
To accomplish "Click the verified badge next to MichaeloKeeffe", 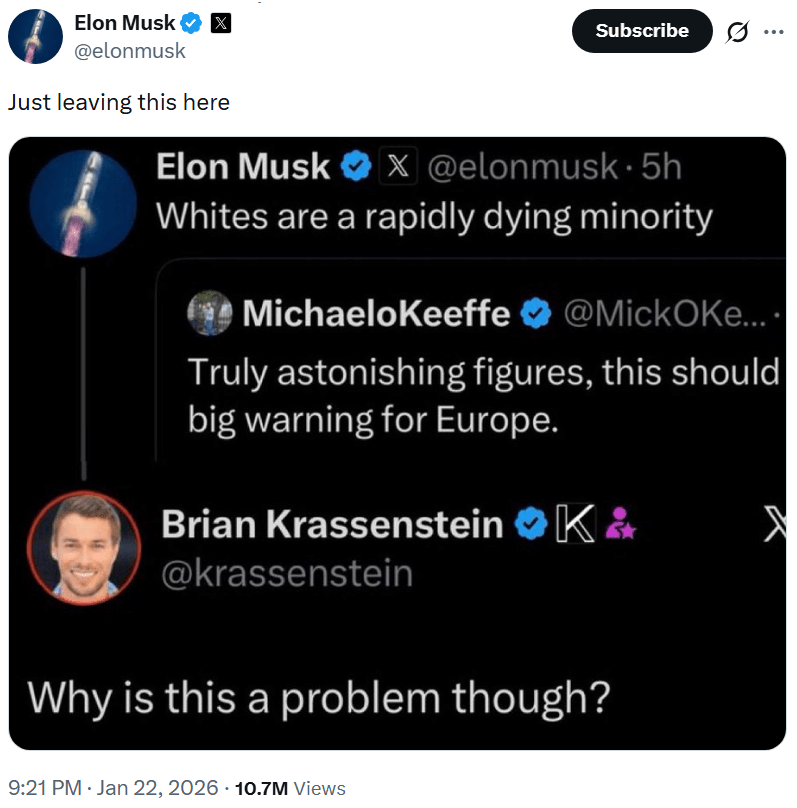I will [x=537, y=314].
